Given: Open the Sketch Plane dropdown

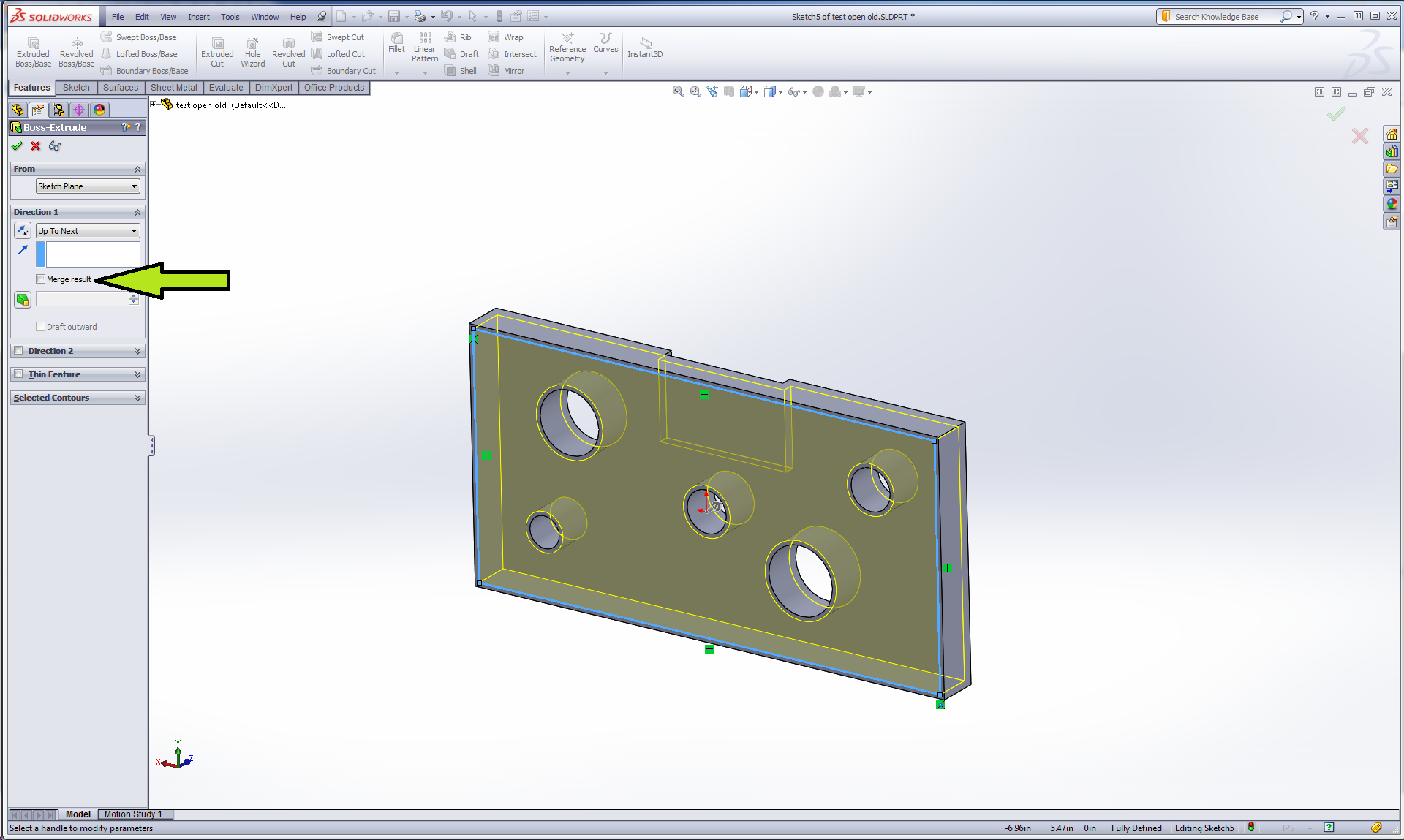Looking at the screenshot, I should pos(88,186).
